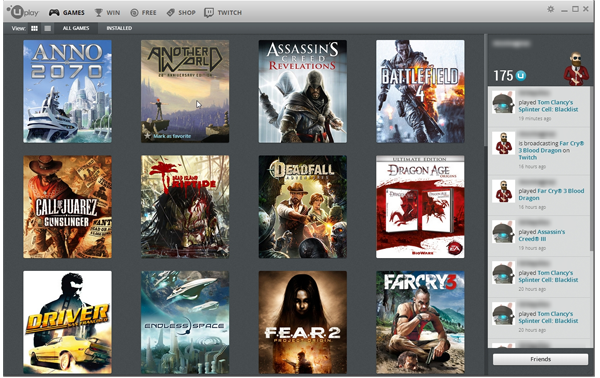Open Twitch via its chat bubble icon

[209, 13]
